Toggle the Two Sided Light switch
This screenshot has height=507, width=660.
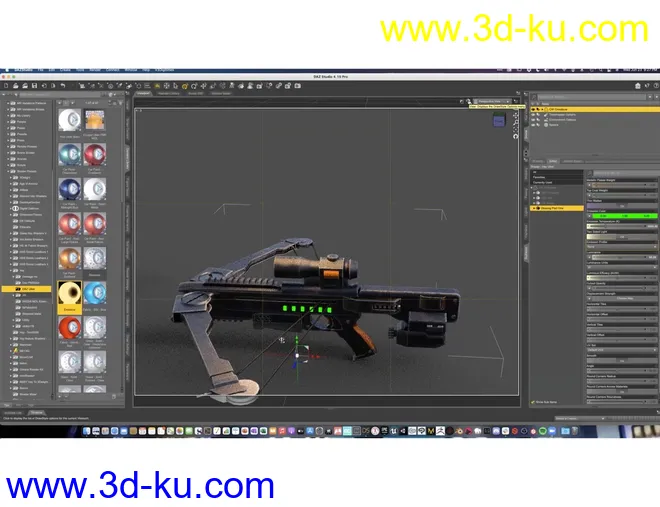[x=621, y=237]
